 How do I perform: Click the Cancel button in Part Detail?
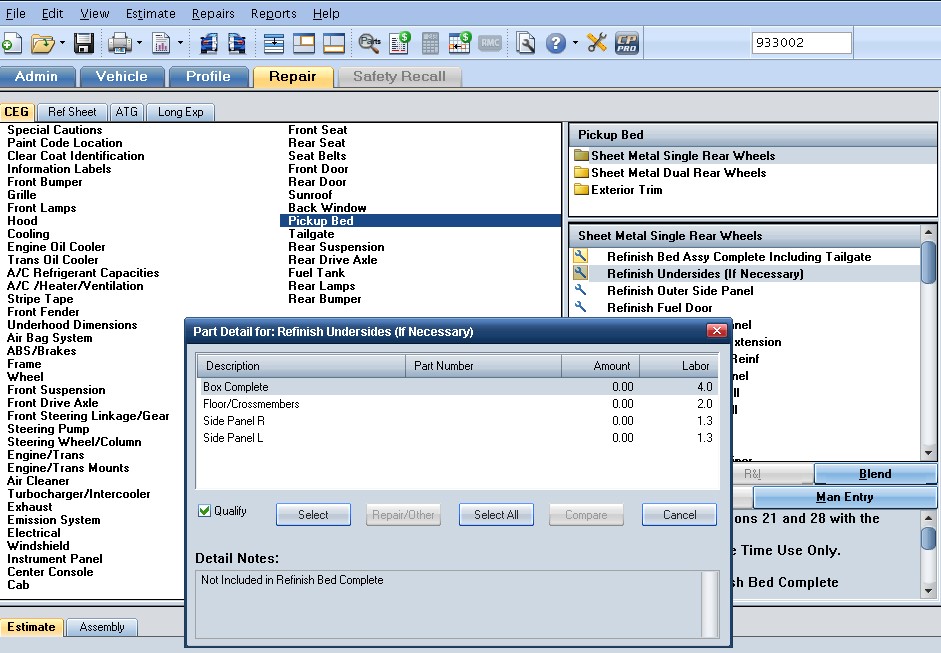tap(679, 515)
